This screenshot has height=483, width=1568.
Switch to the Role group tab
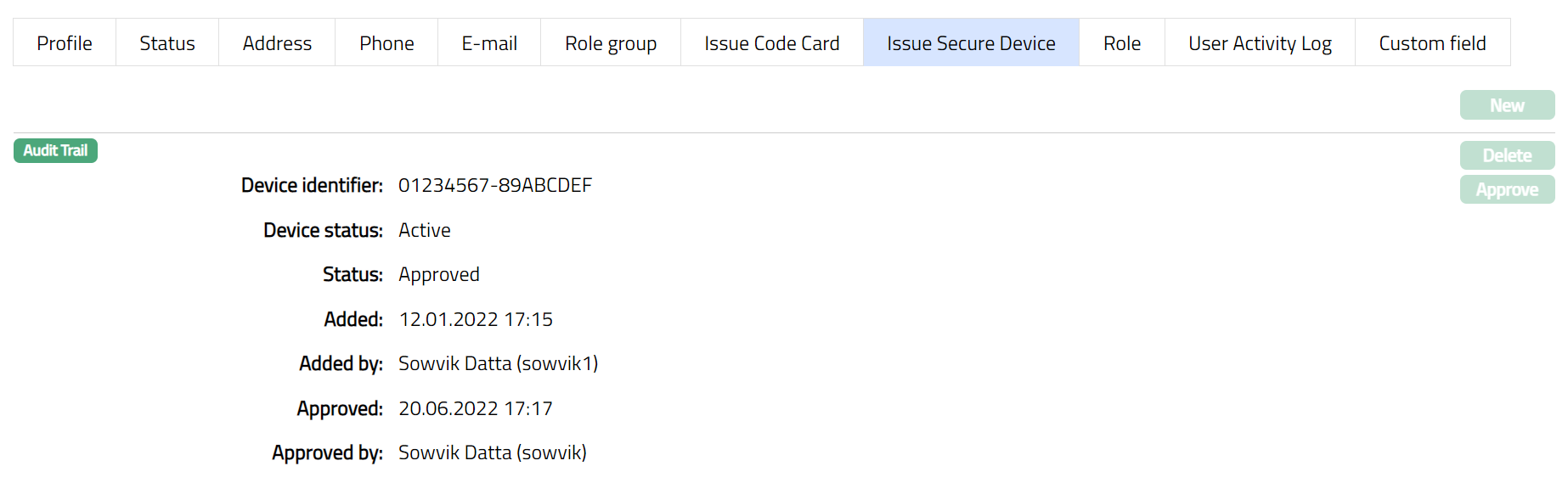[x=611, y=43]
